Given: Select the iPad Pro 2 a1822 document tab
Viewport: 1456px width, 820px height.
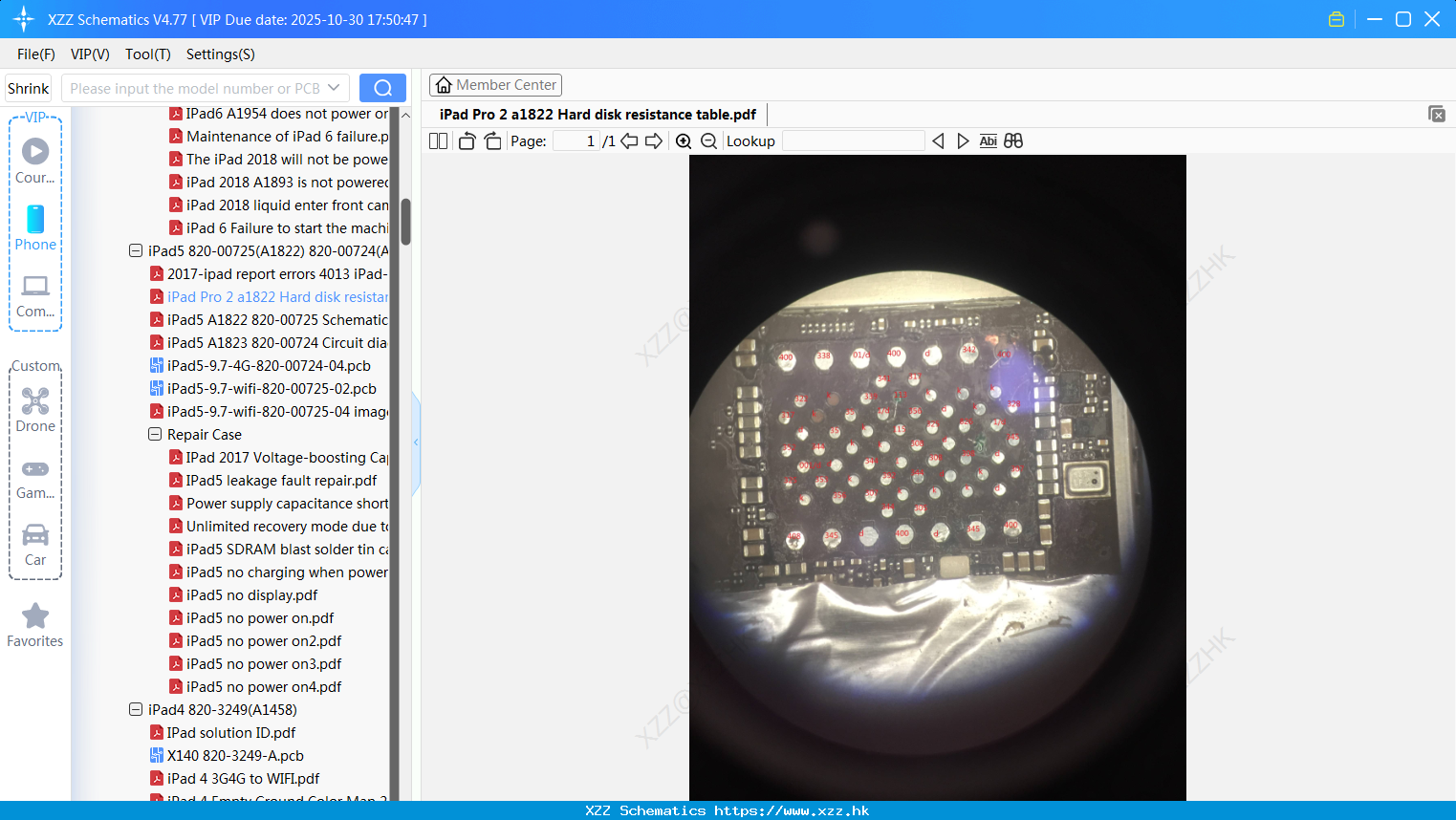Looking at the screenshot, I should (x=598, y=115).
